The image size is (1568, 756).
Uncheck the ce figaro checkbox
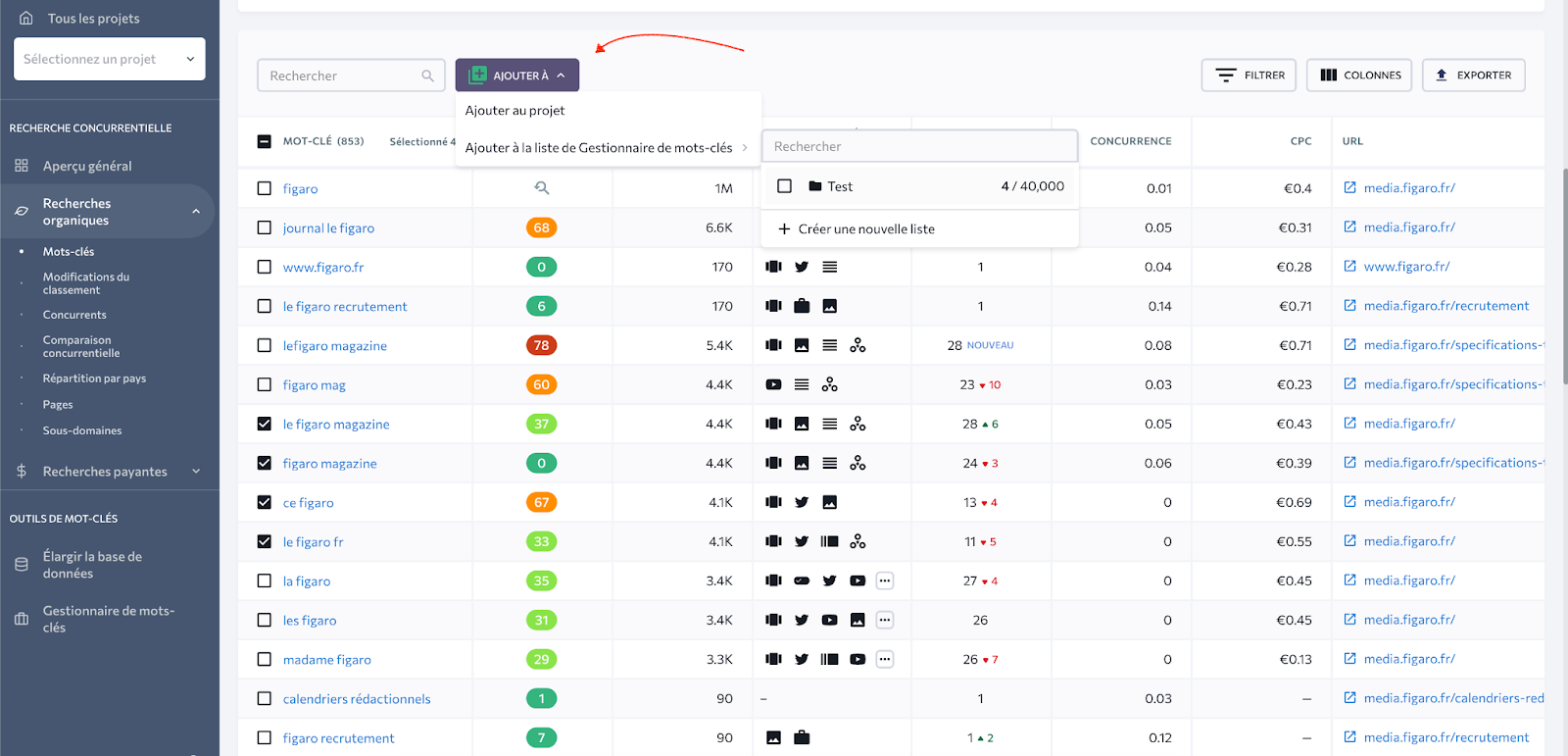264,502
